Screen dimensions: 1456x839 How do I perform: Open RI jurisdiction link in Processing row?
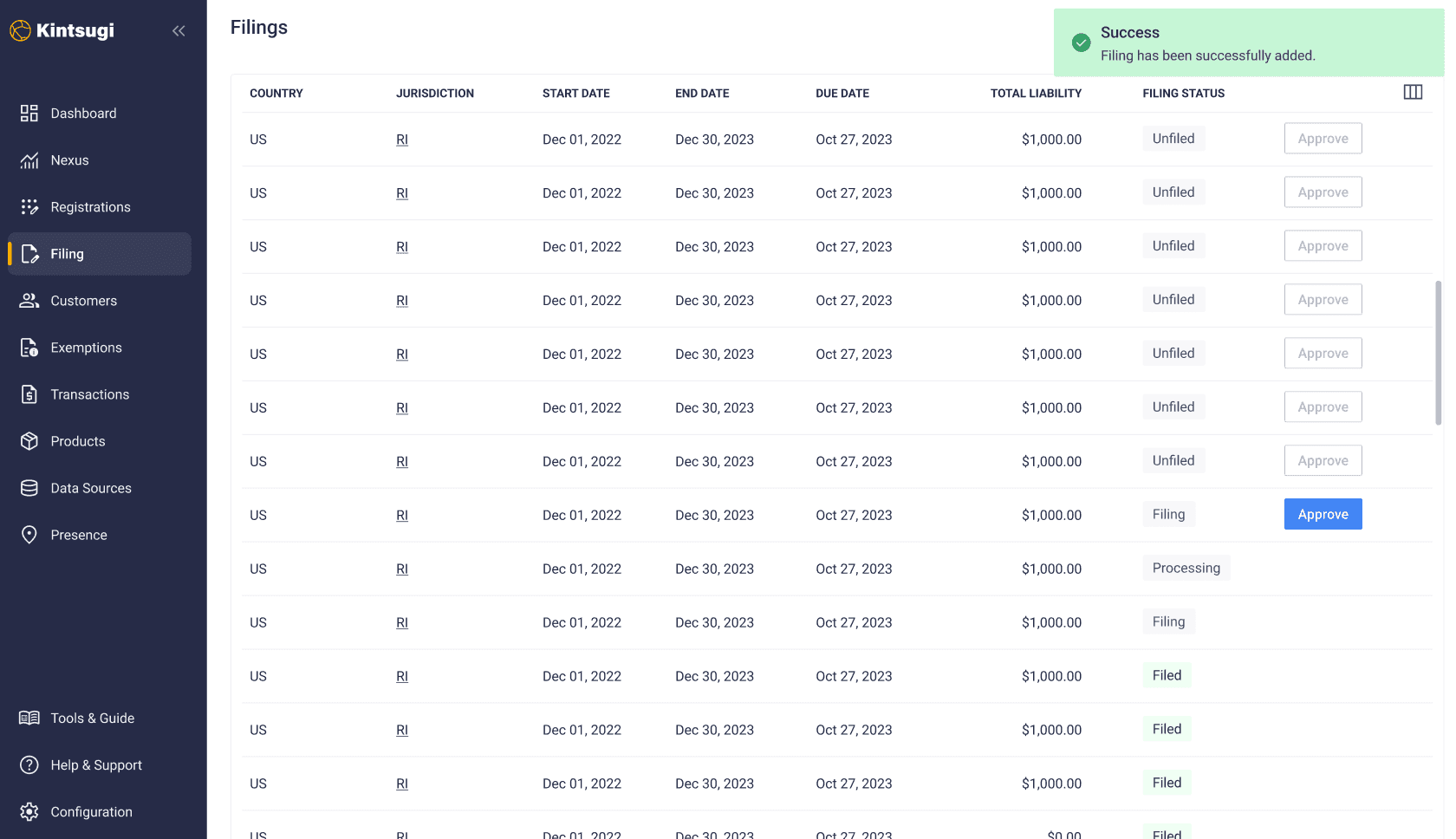point(402,569)
